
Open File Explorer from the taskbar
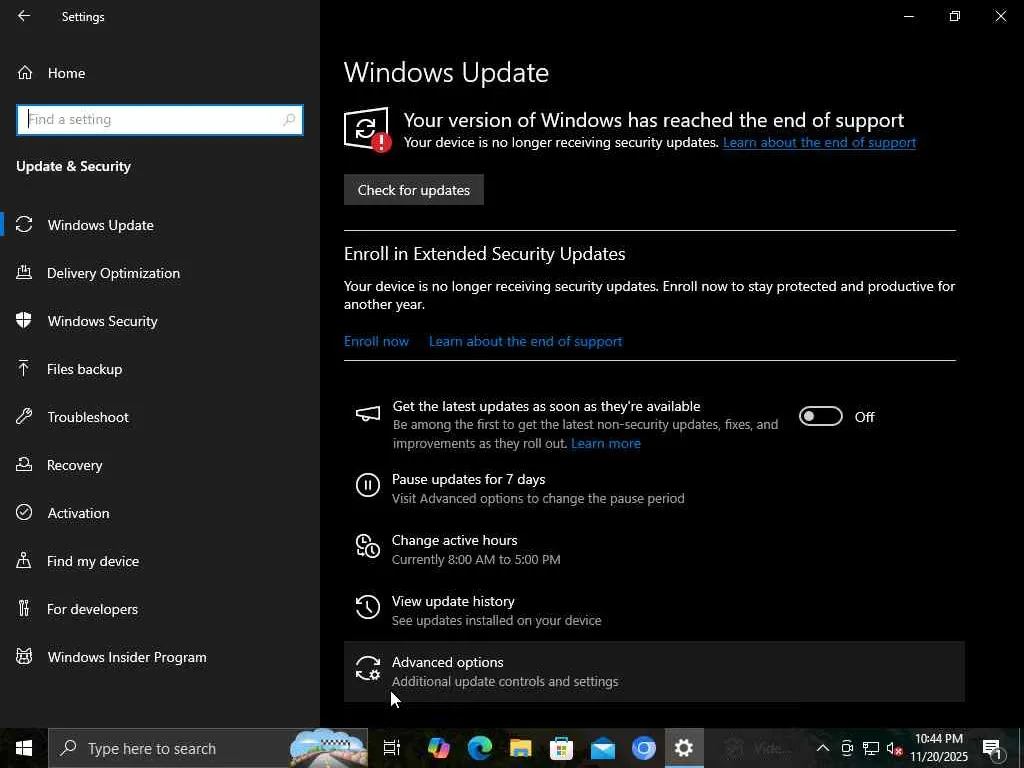tap(520, 748)
